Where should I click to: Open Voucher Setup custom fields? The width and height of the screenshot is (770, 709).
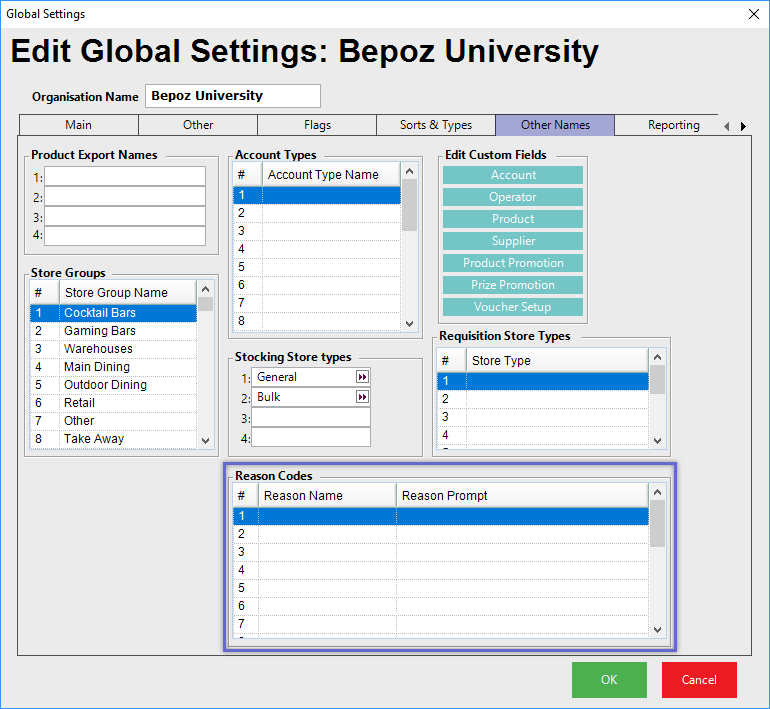[512, 307]
